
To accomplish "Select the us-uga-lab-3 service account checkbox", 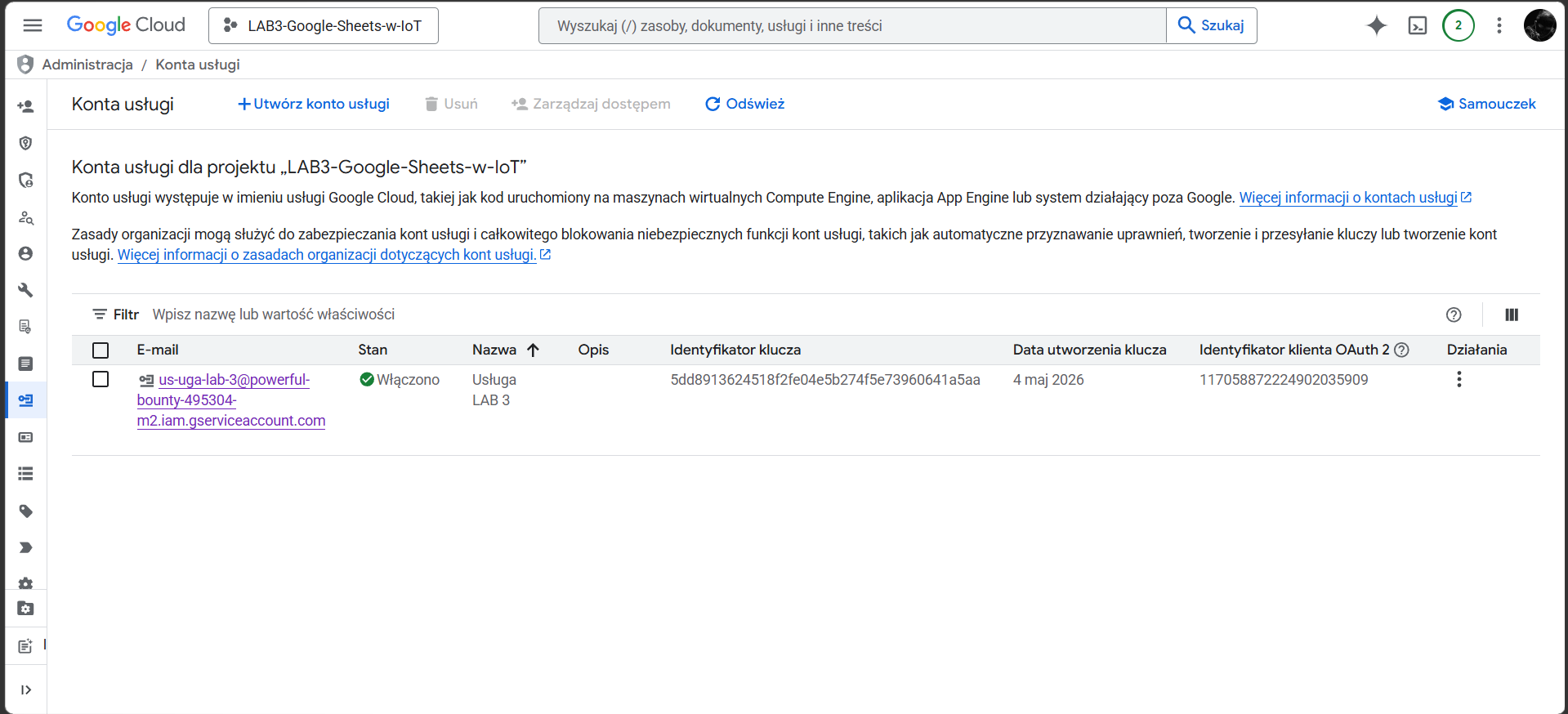I will click(101, 379).
